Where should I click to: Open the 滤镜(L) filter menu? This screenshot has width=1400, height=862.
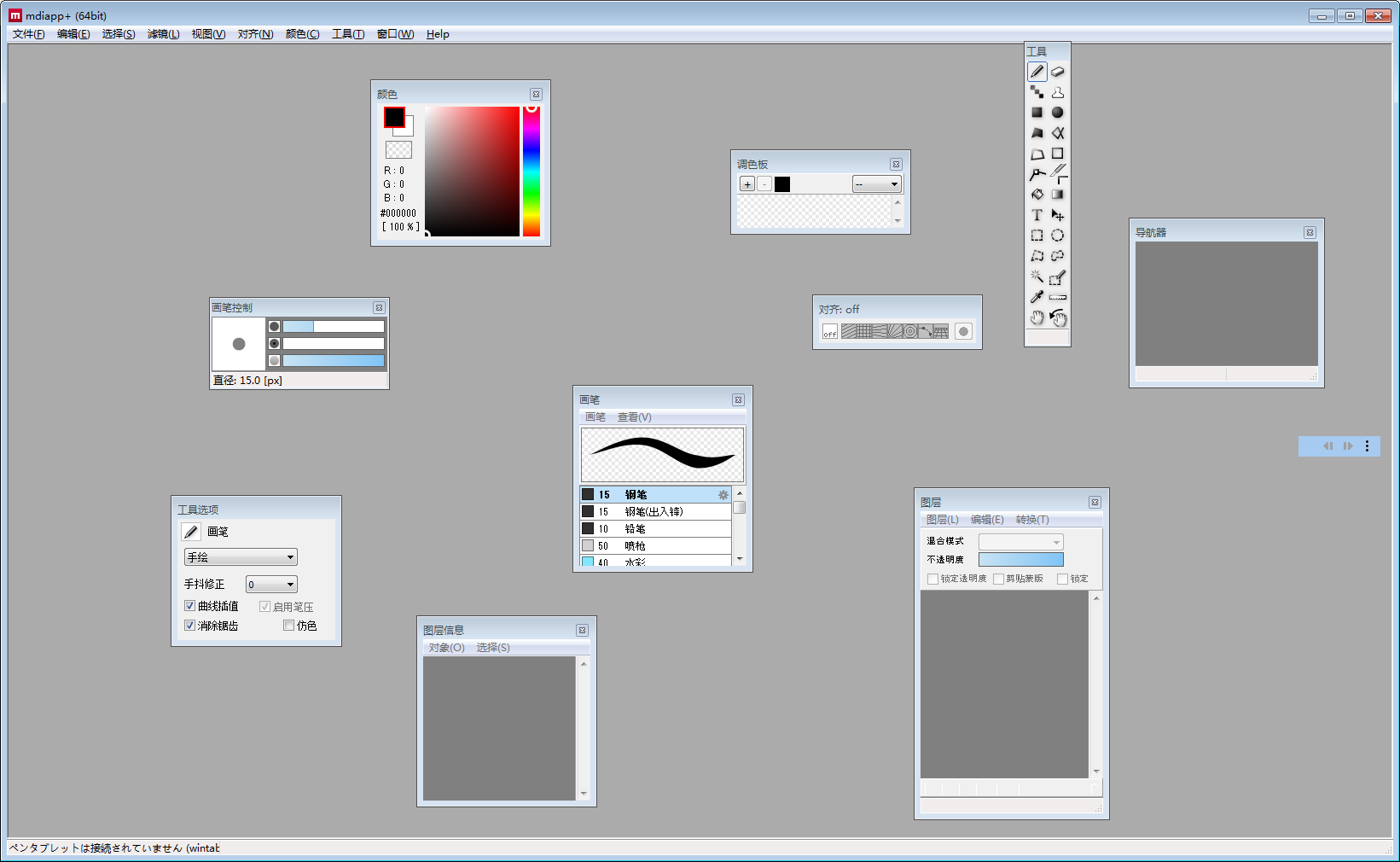[163, 34]
